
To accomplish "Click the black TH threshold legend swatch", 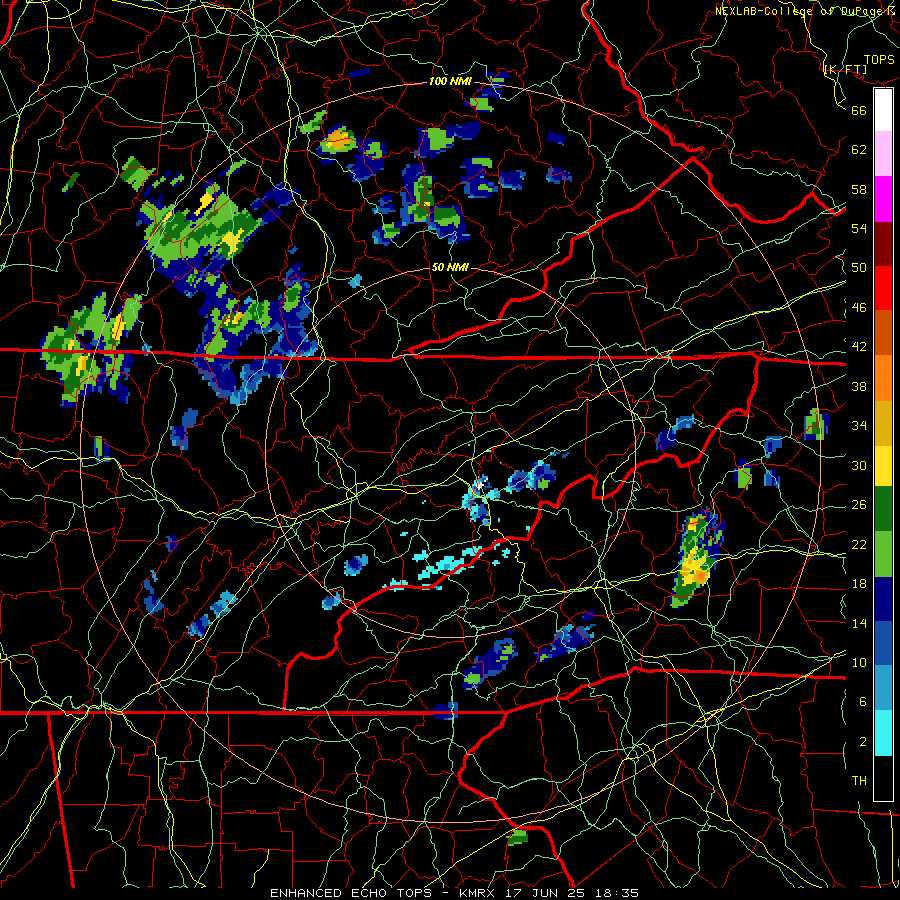I will pyautogui.click(x=883, y=778).
